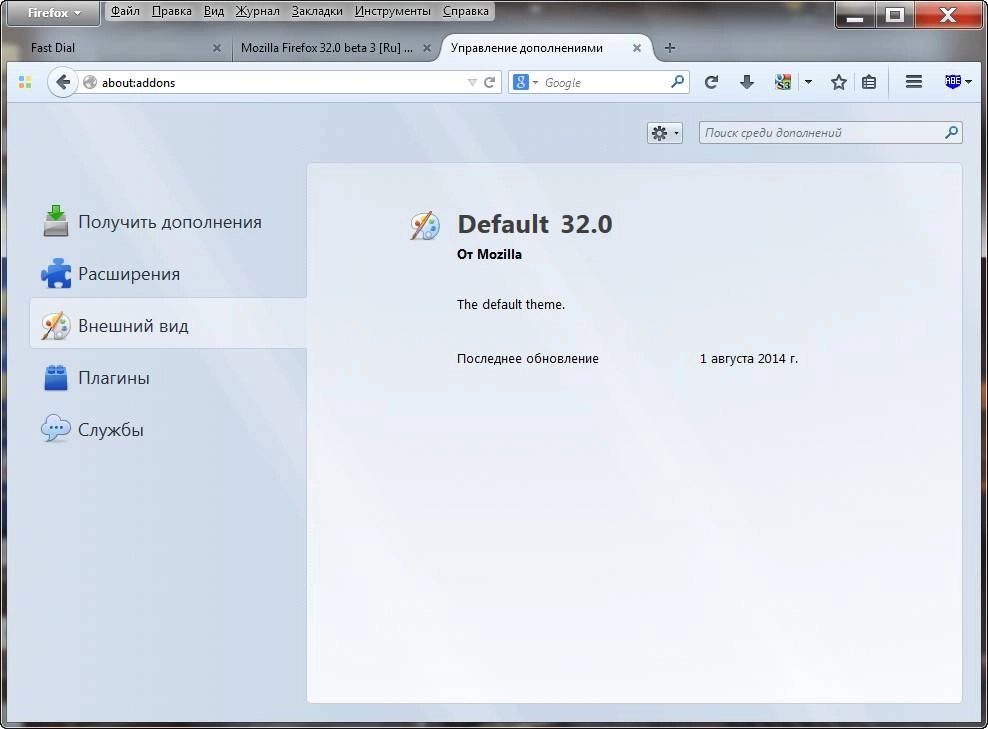Bookmark this page with star icon
Screen dimensions: 988x729
coord(838,82)
